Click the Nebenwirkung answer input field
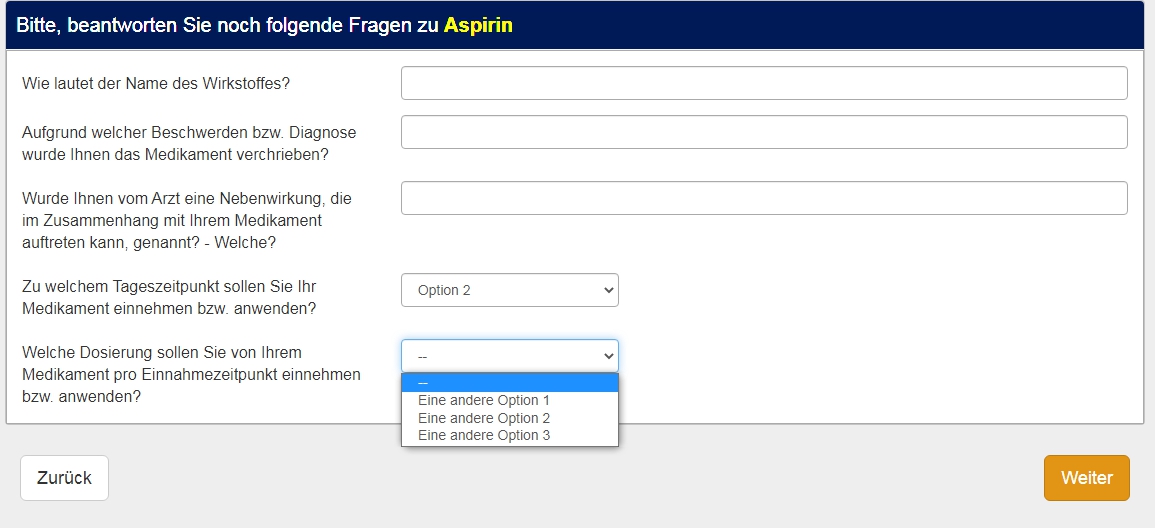 [764, 198]
